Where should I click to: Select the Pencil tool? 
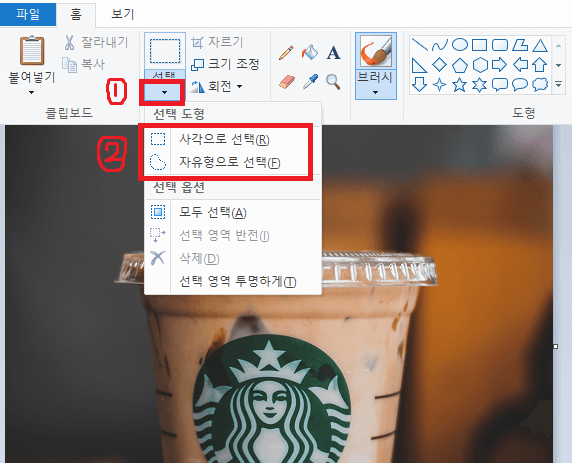(x=286, y=53)
